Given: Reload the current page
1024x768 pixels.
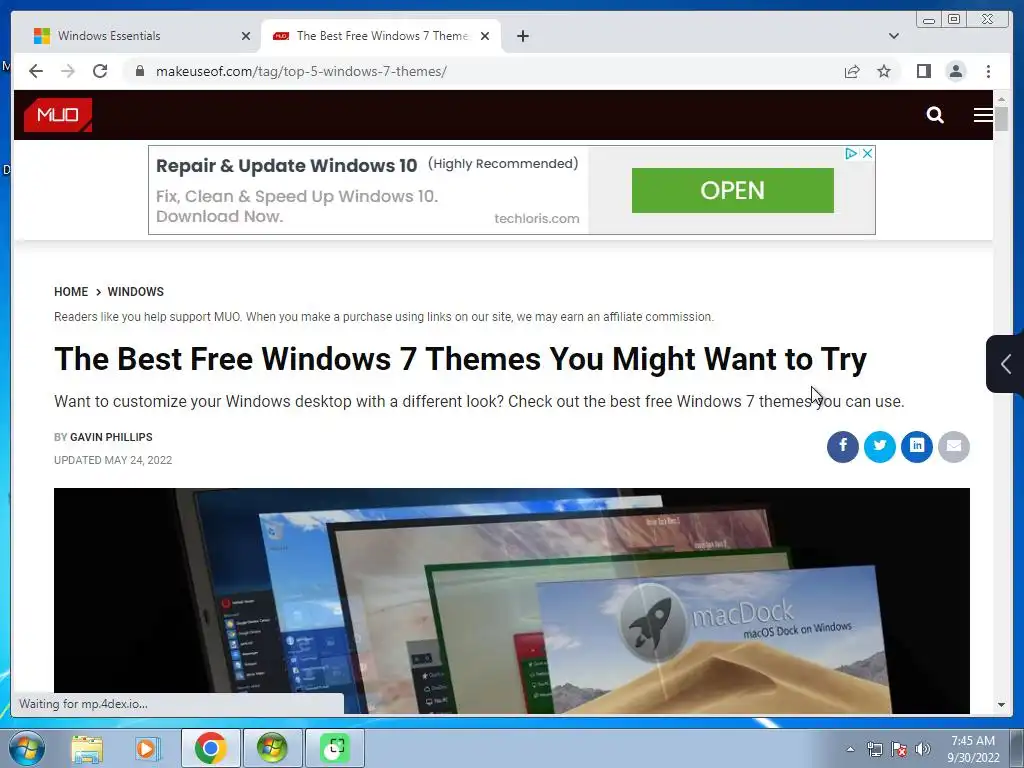Looking at the screenshot, I should pos(100,71).
